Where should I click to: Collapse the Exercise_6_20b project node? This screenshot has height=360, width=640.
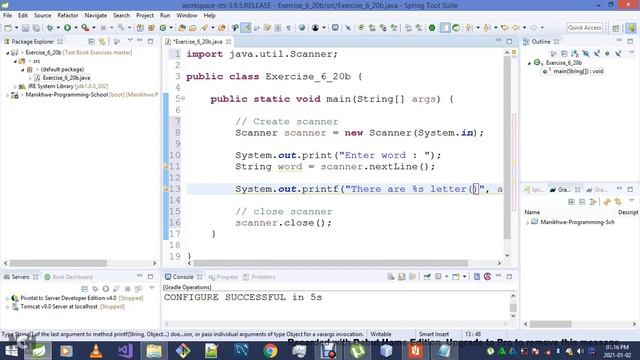(7, 53)
